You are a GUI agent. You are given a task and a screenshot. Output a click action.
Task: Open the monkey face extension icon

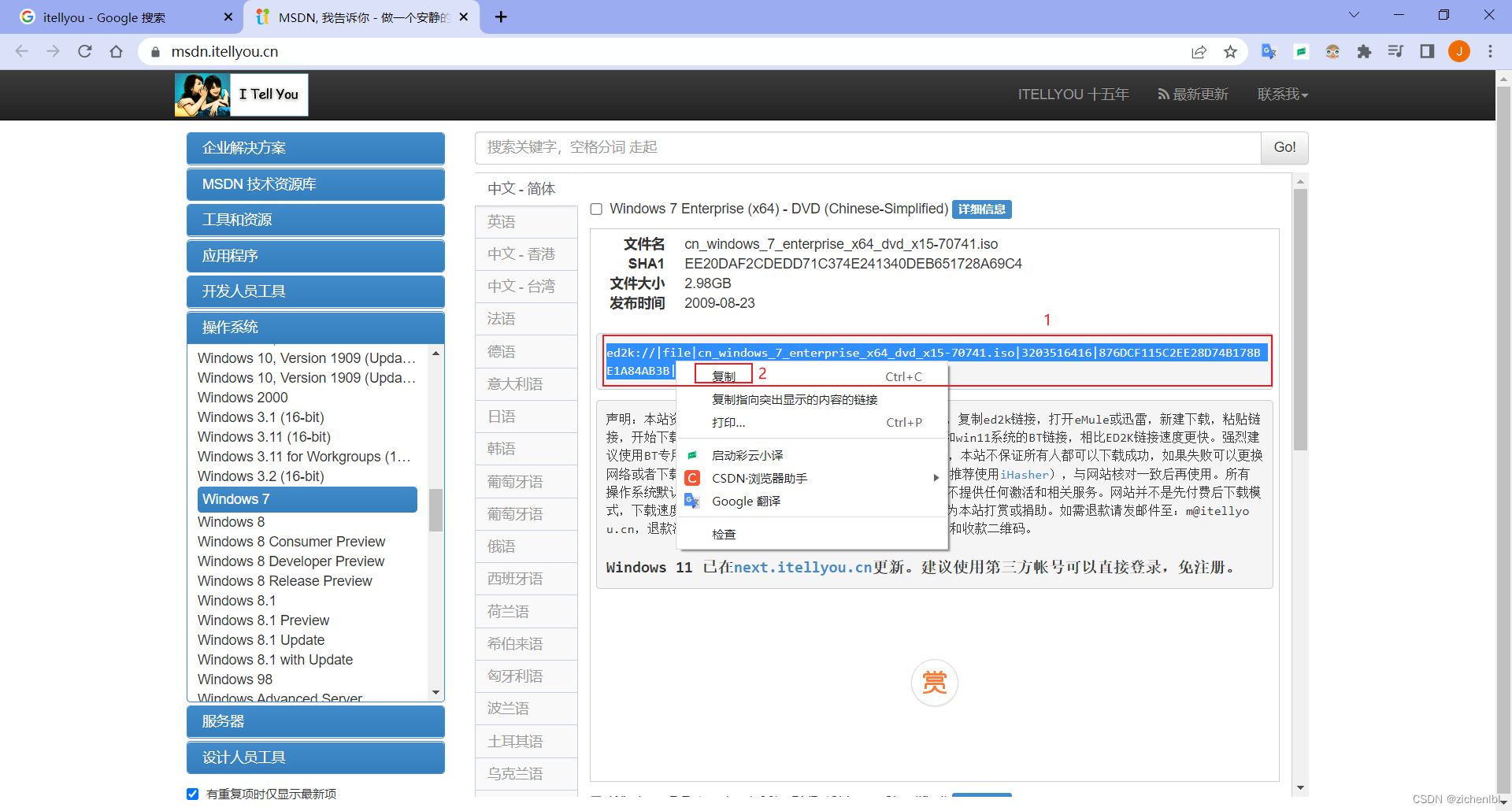click(1332, 51)
